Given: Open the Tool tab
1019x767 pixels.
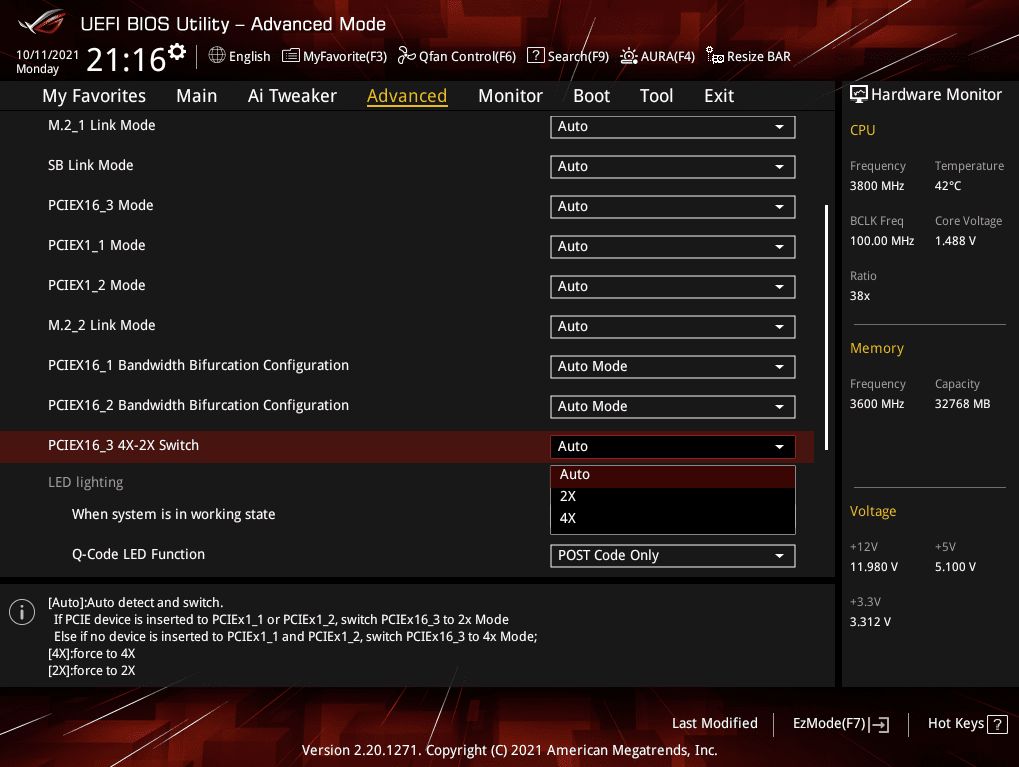Looking at the screenshot, I should [x=656, y=96].
